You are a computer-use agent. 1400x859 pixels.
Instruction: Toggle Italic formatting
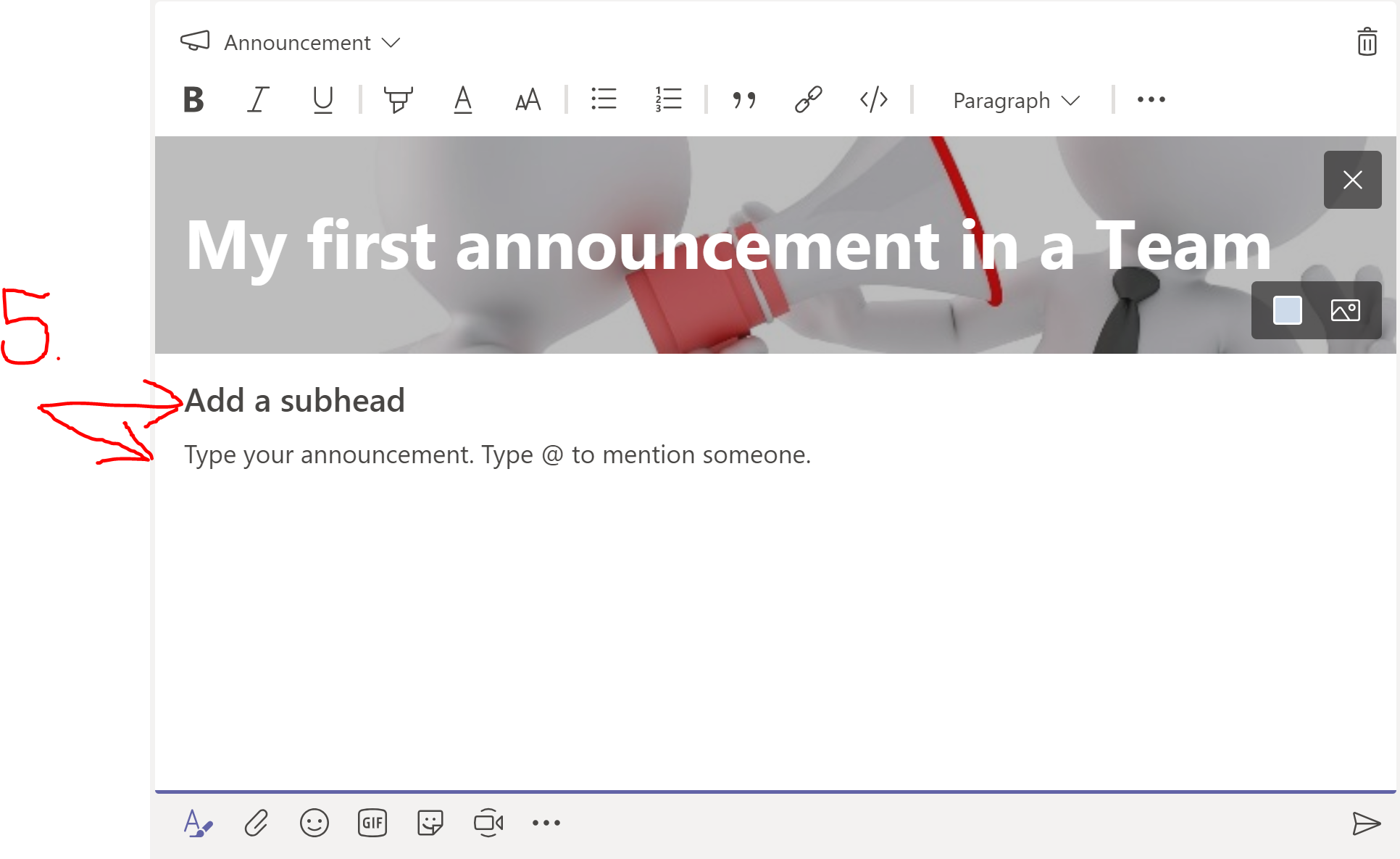point(258,100)
